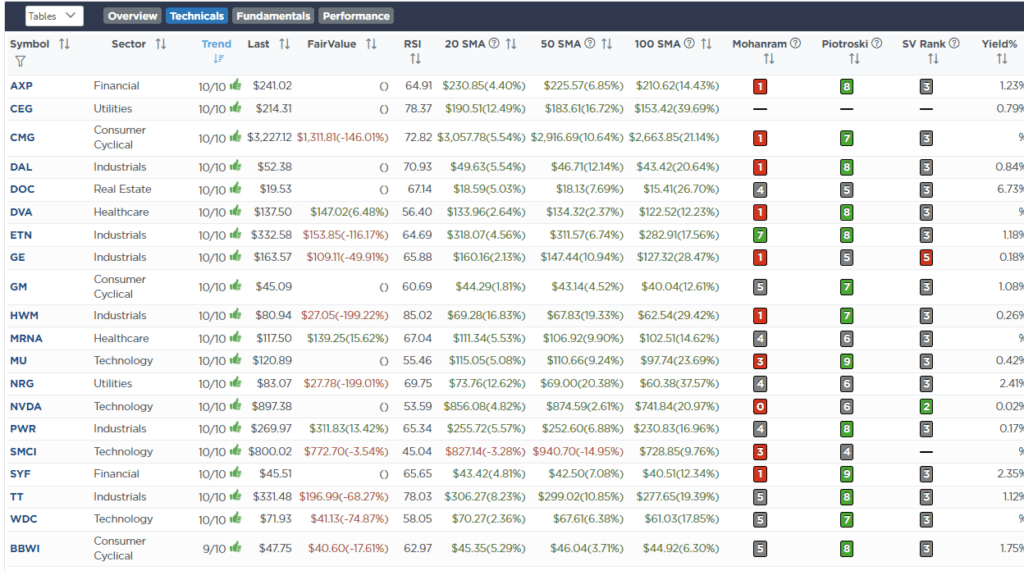Switch to the Technicals tab

[197, 16]
